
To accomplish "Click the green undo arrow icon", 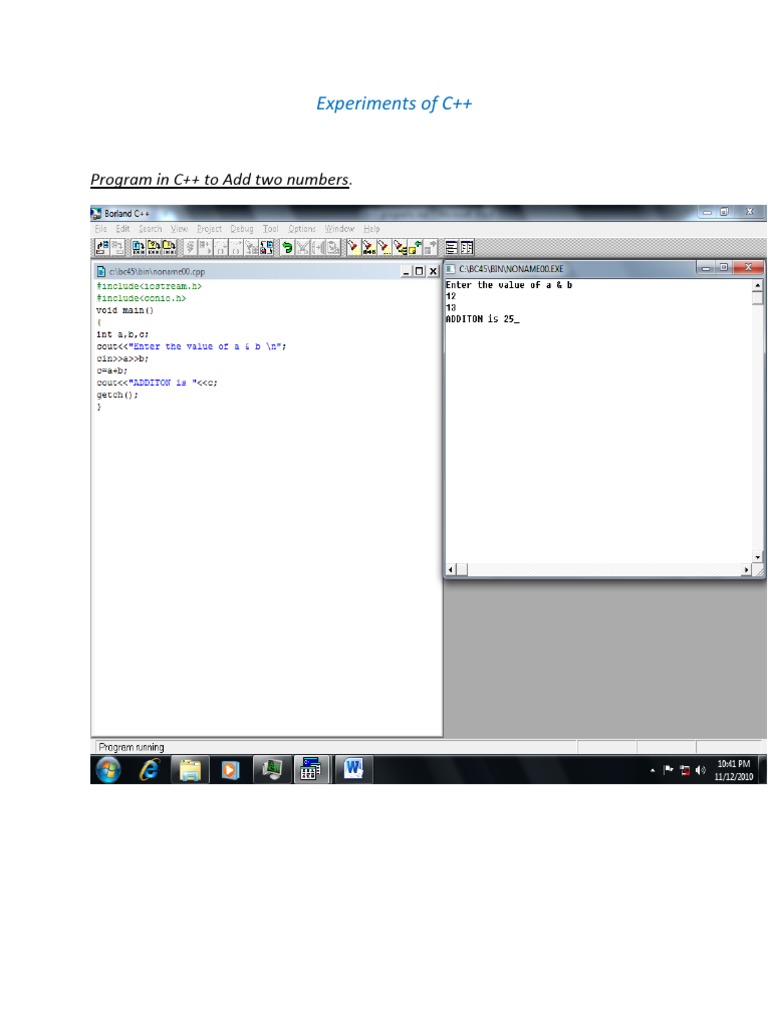I will pyautogui.click(x=287, y=248).
